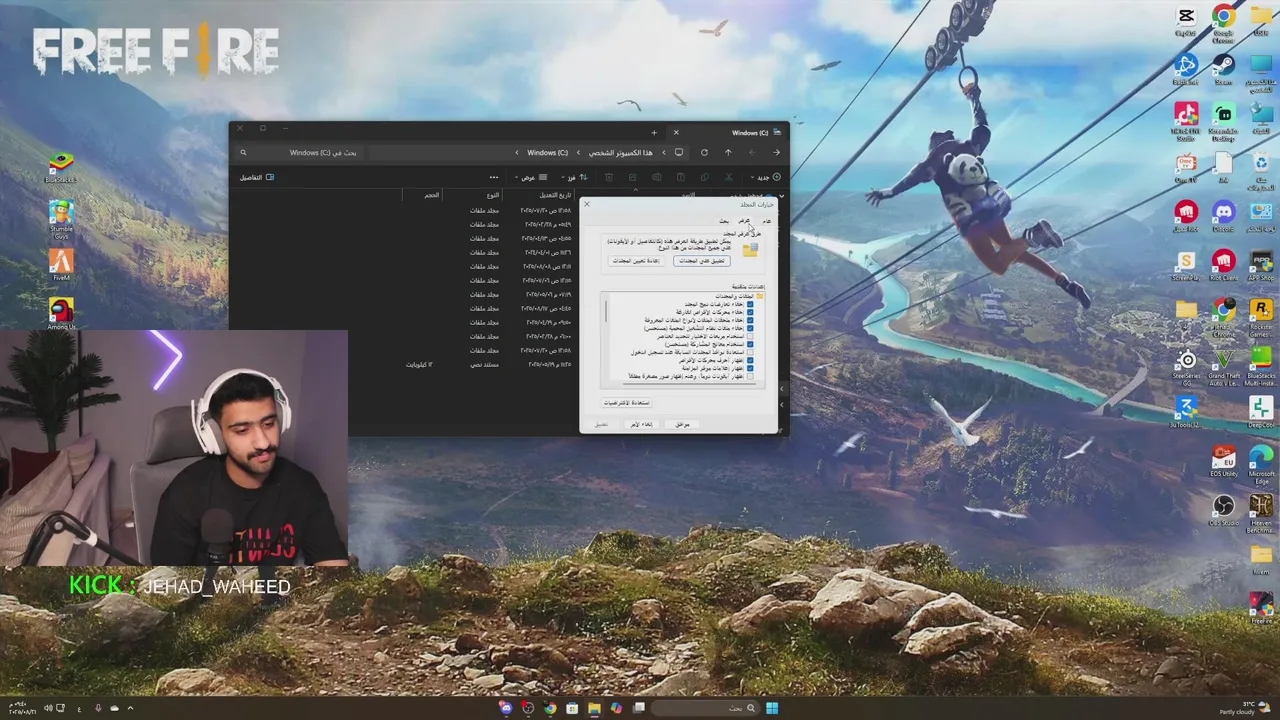Screen dimensions: 1280x720
Task: Select 3uTools desktop icon
Action: click(1186, 412)
